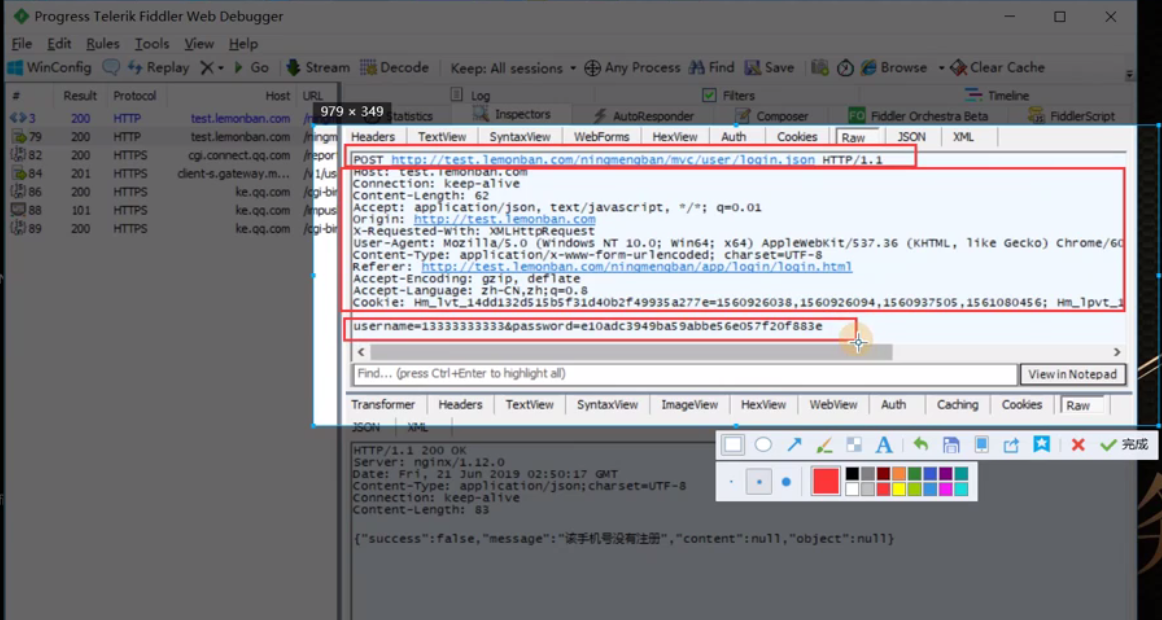
Task: Select request WebForms tab
Action: [x=601, y=137]
